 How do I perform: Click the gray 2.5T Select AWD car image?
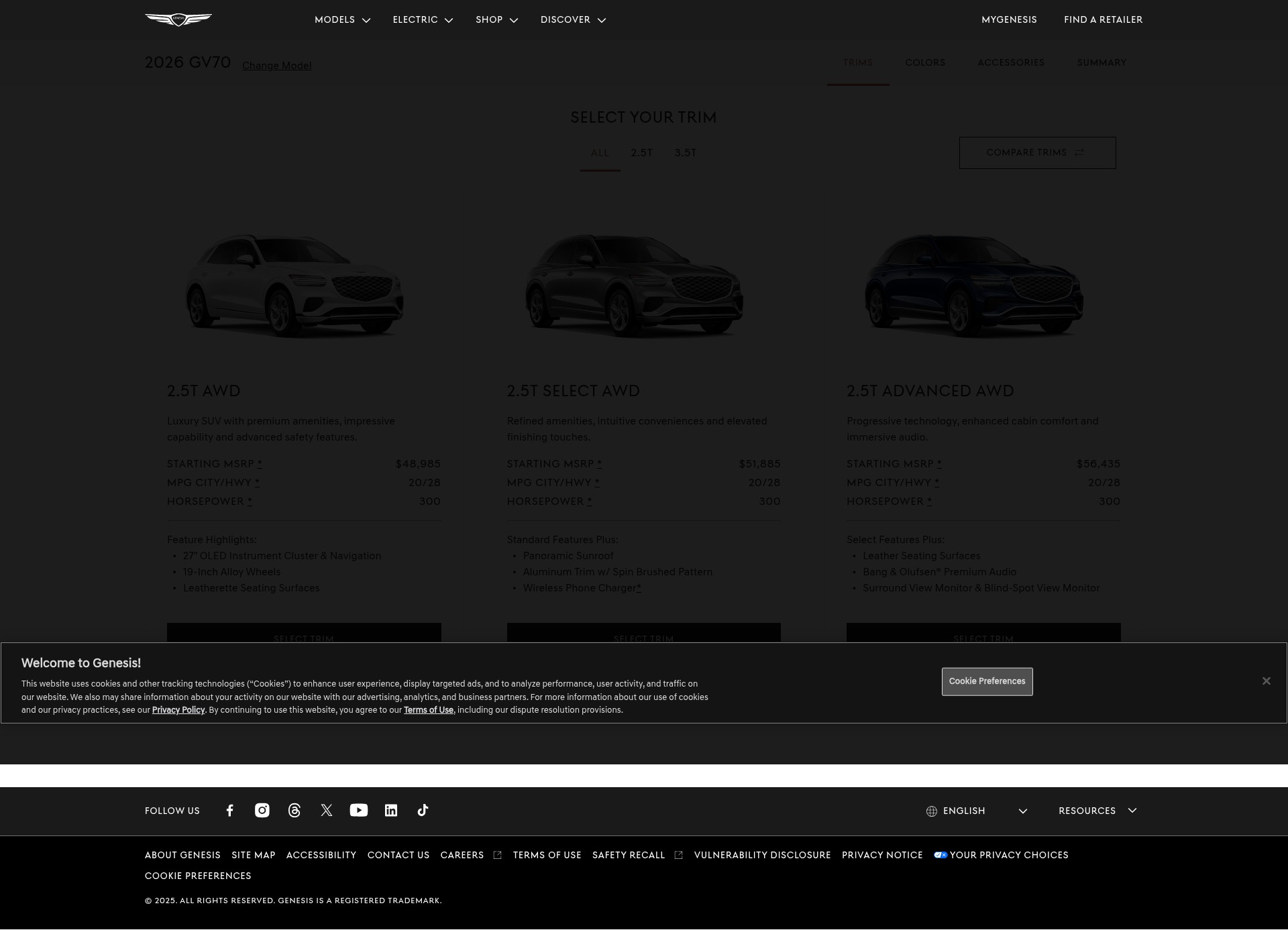[x=635, y=285]
